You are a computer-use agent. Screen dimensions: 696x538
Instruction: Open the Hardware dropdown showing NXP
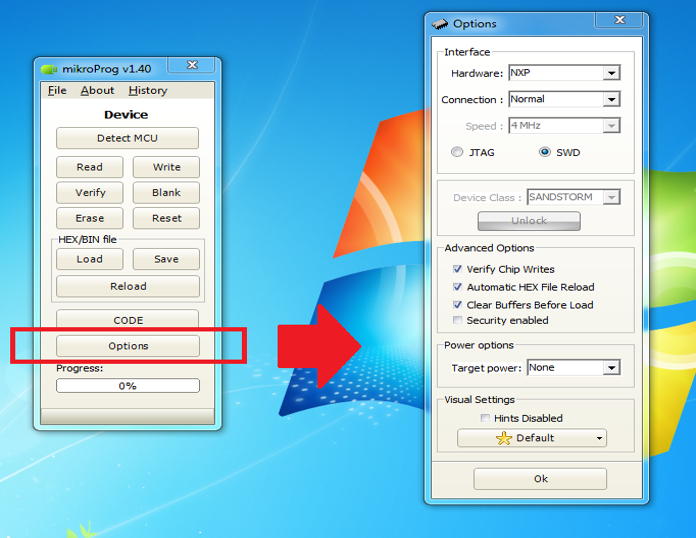(x=611, y=73)
